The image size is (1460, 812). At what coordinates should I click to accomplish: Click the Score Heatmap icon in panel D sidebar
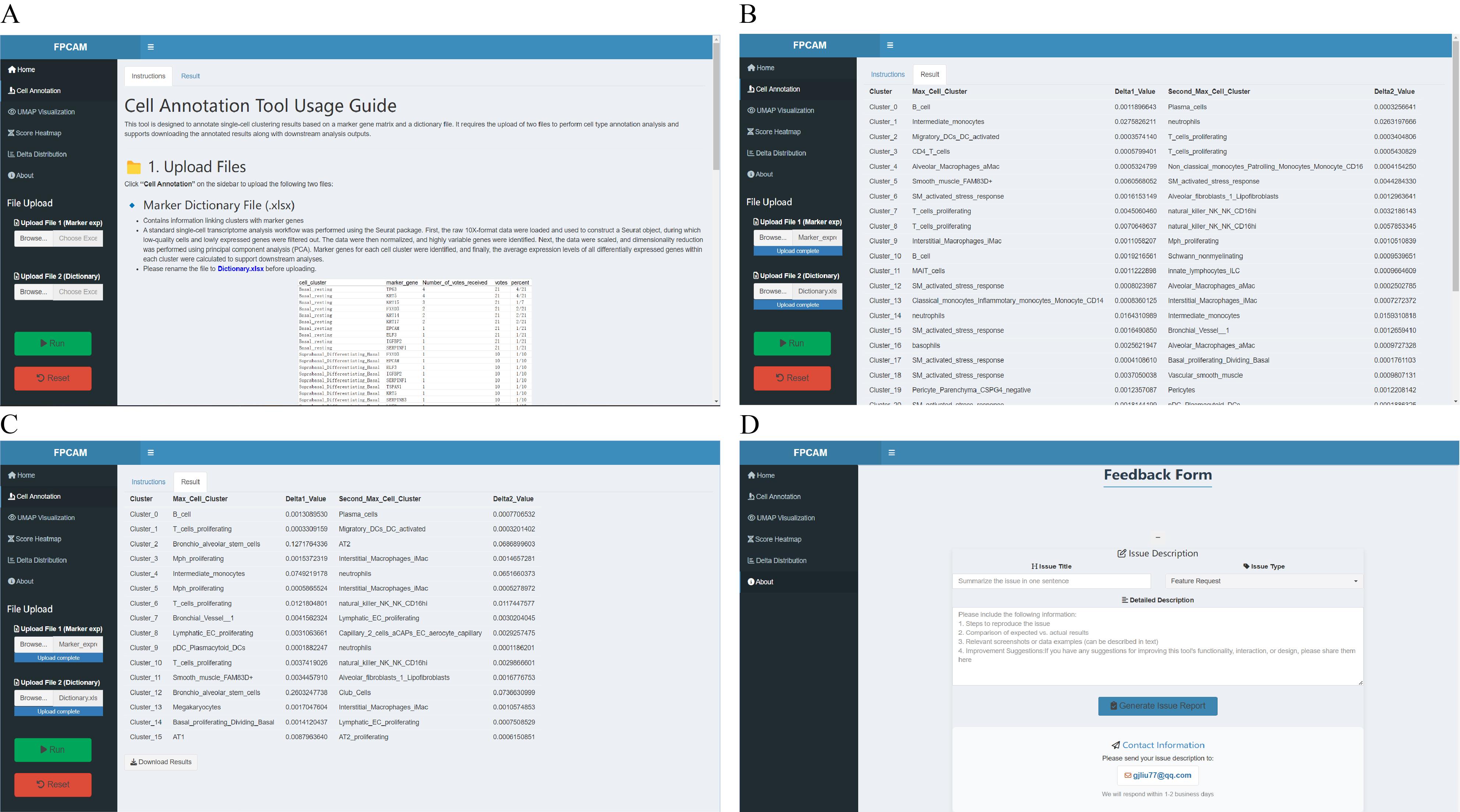coord(751,539)
